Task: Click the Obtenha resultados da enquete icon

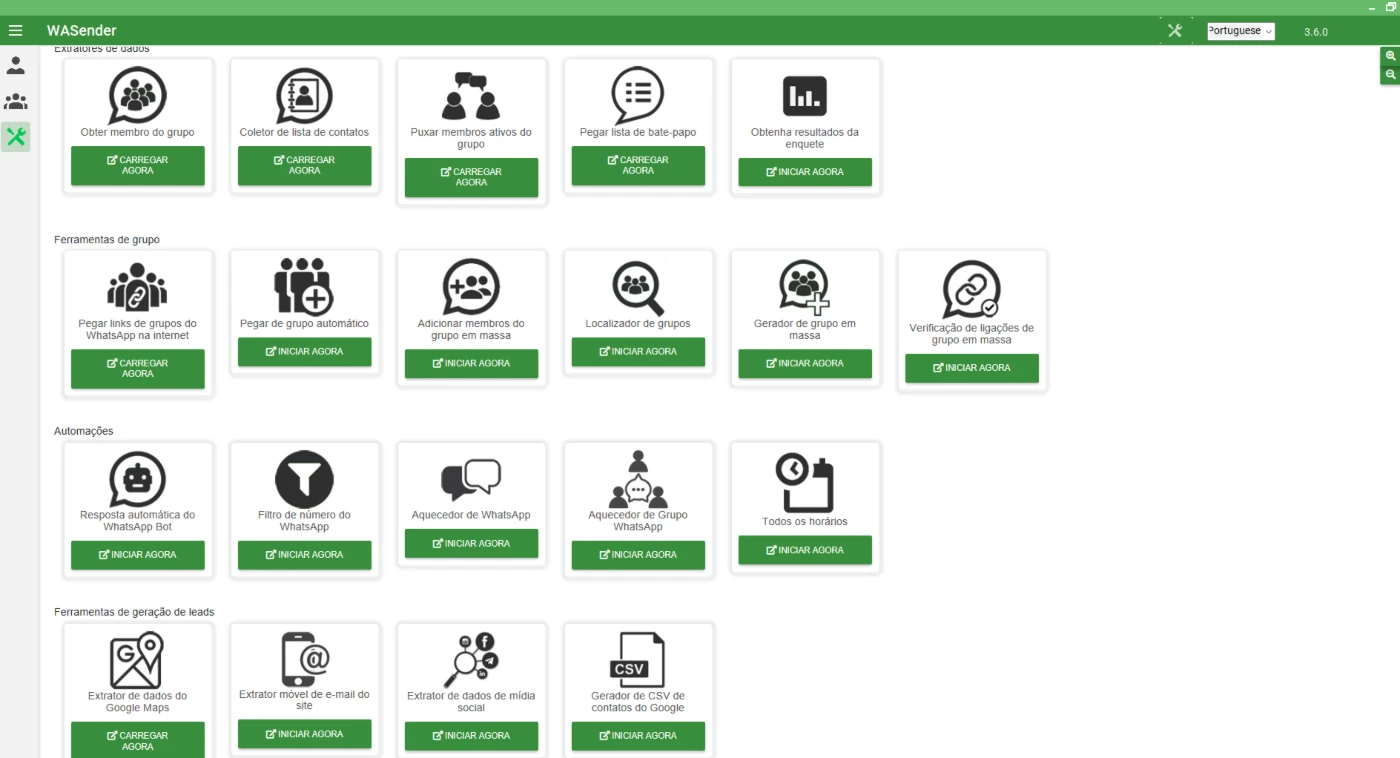Action: tap(805, 96)
